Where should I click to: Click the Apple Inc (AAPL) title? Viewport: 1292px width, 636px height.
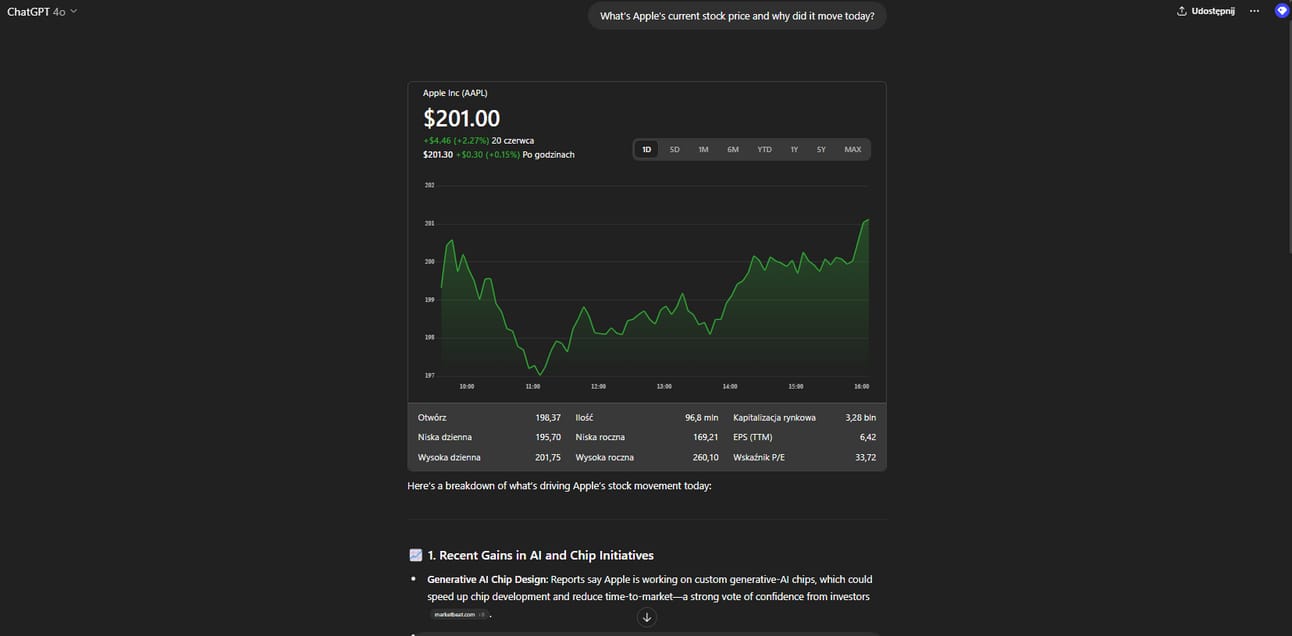click(455, 93)
